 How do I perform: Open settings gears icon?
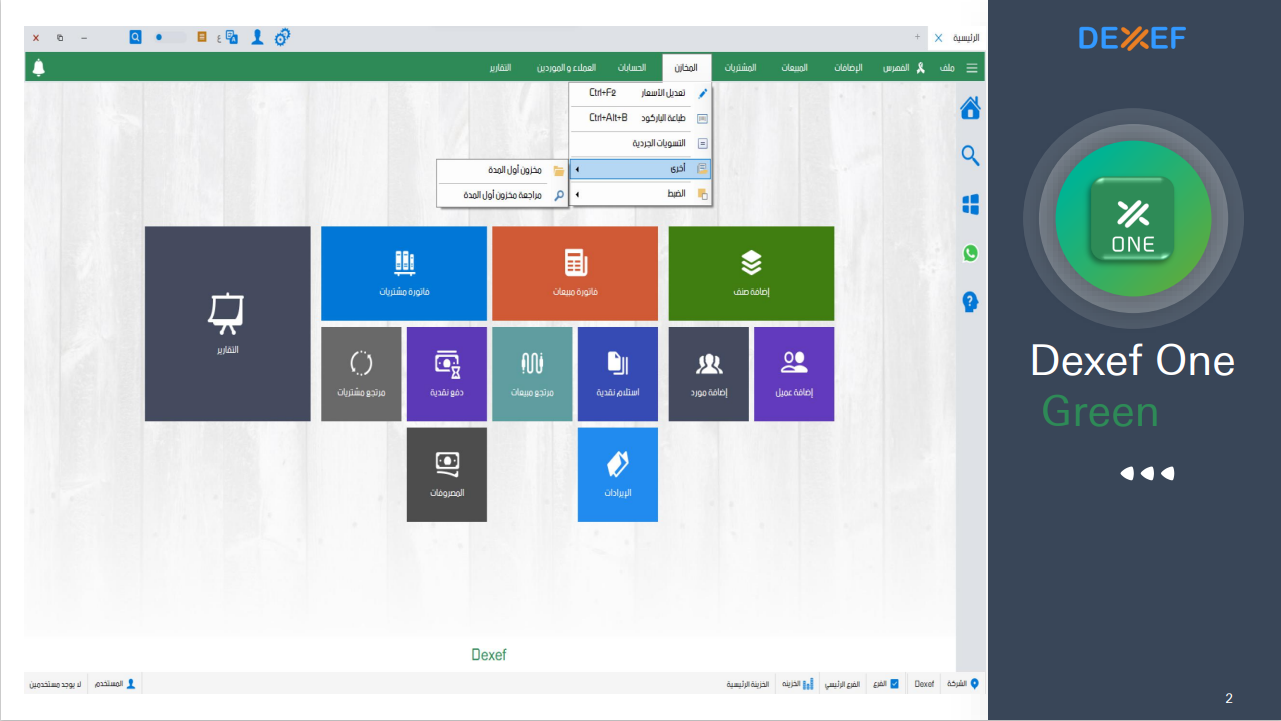coord(282,37)
